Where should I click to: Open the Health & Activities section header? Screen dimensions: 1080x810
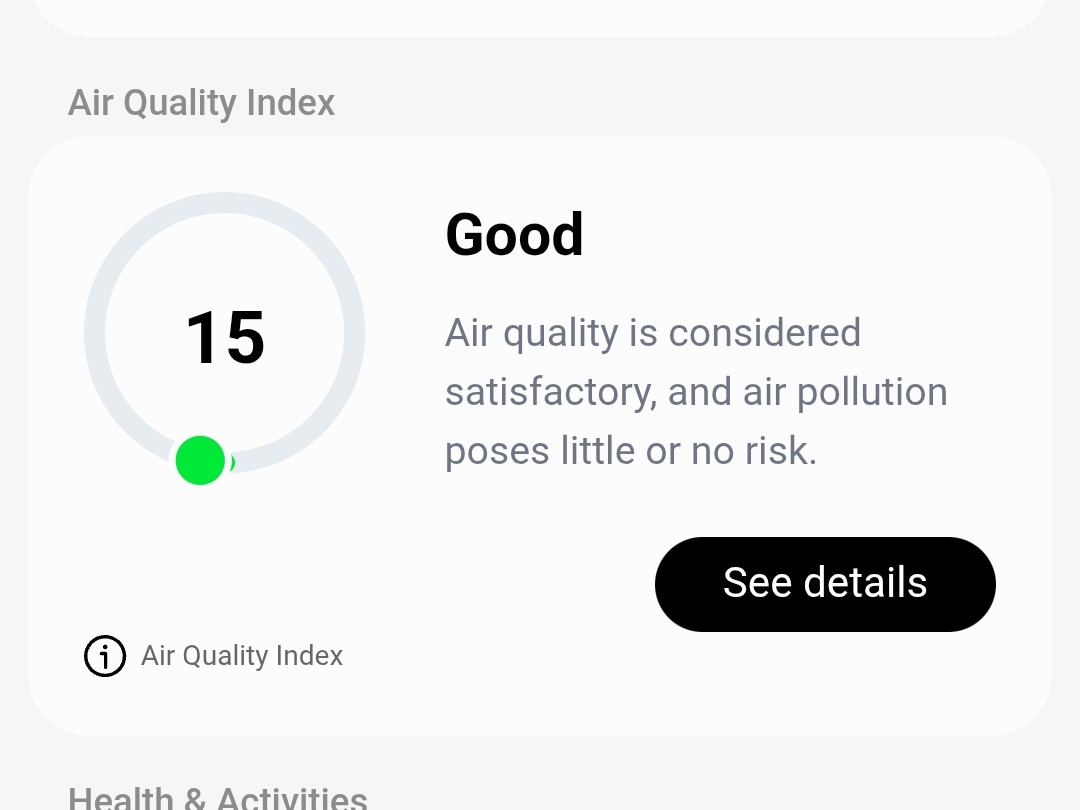coord(218,798)
